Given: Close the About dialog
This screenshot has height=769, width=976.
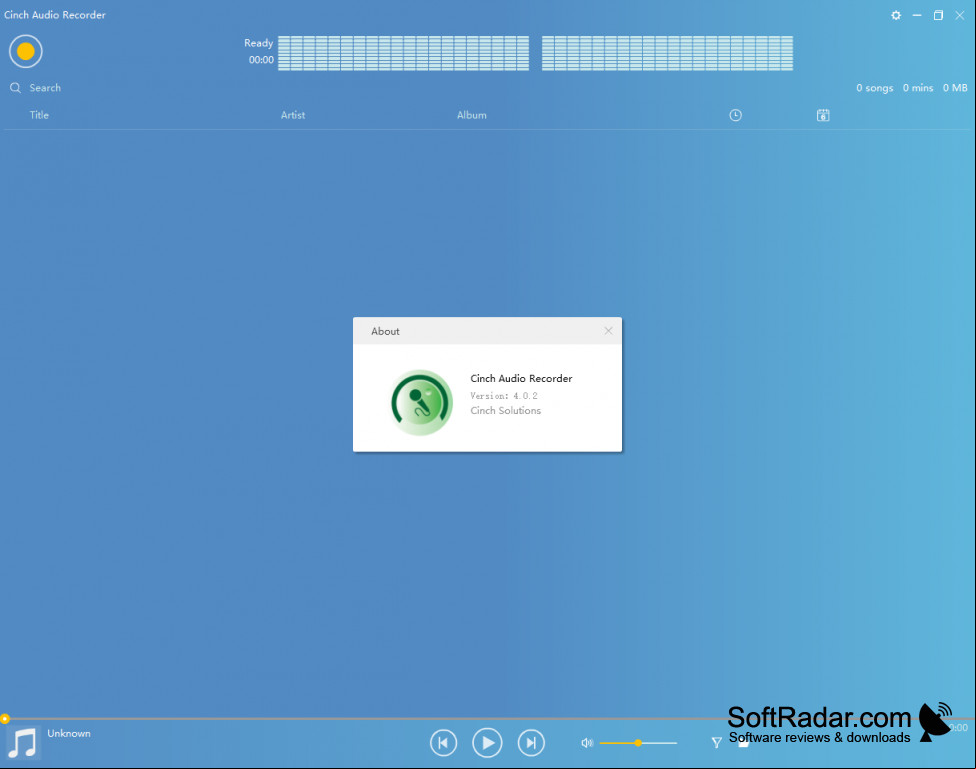Looking at the screenshot, I should pyautogui.click(x=608, y=331).
